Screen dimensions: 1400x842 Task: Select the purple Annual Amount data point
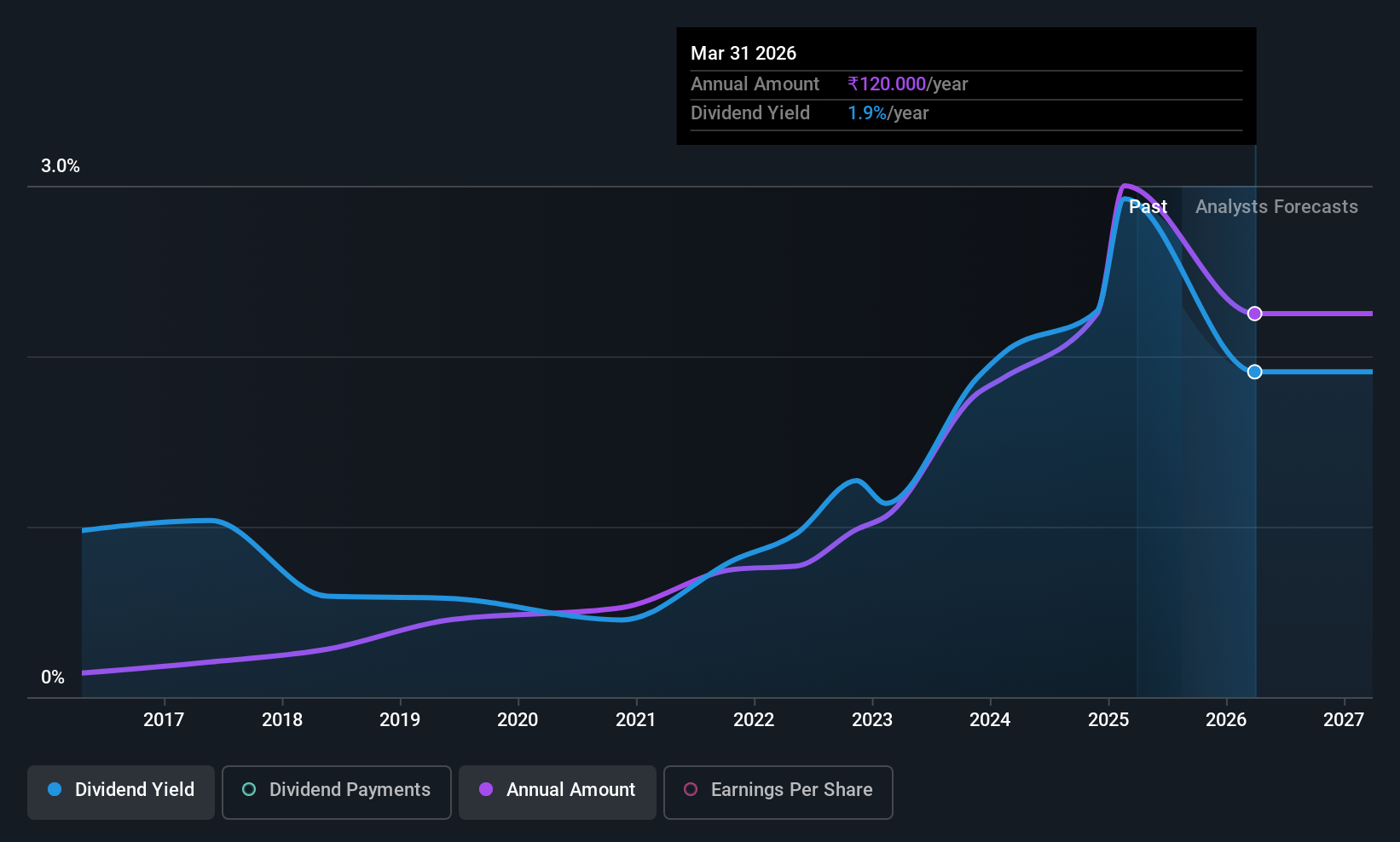pyautogui.click(x=1254, y=314)
